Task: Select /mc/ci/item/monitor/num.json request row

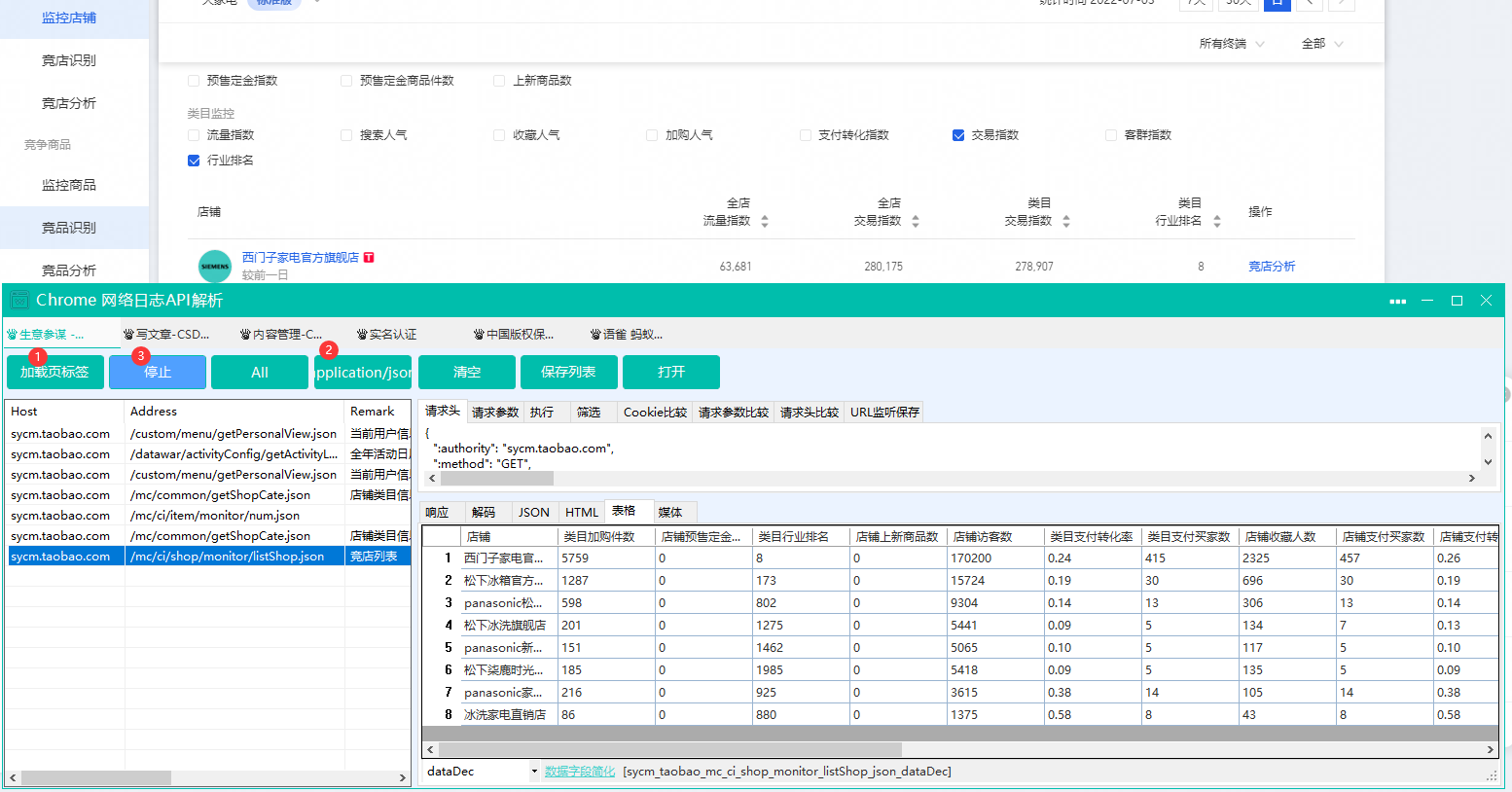Action: 208,516
